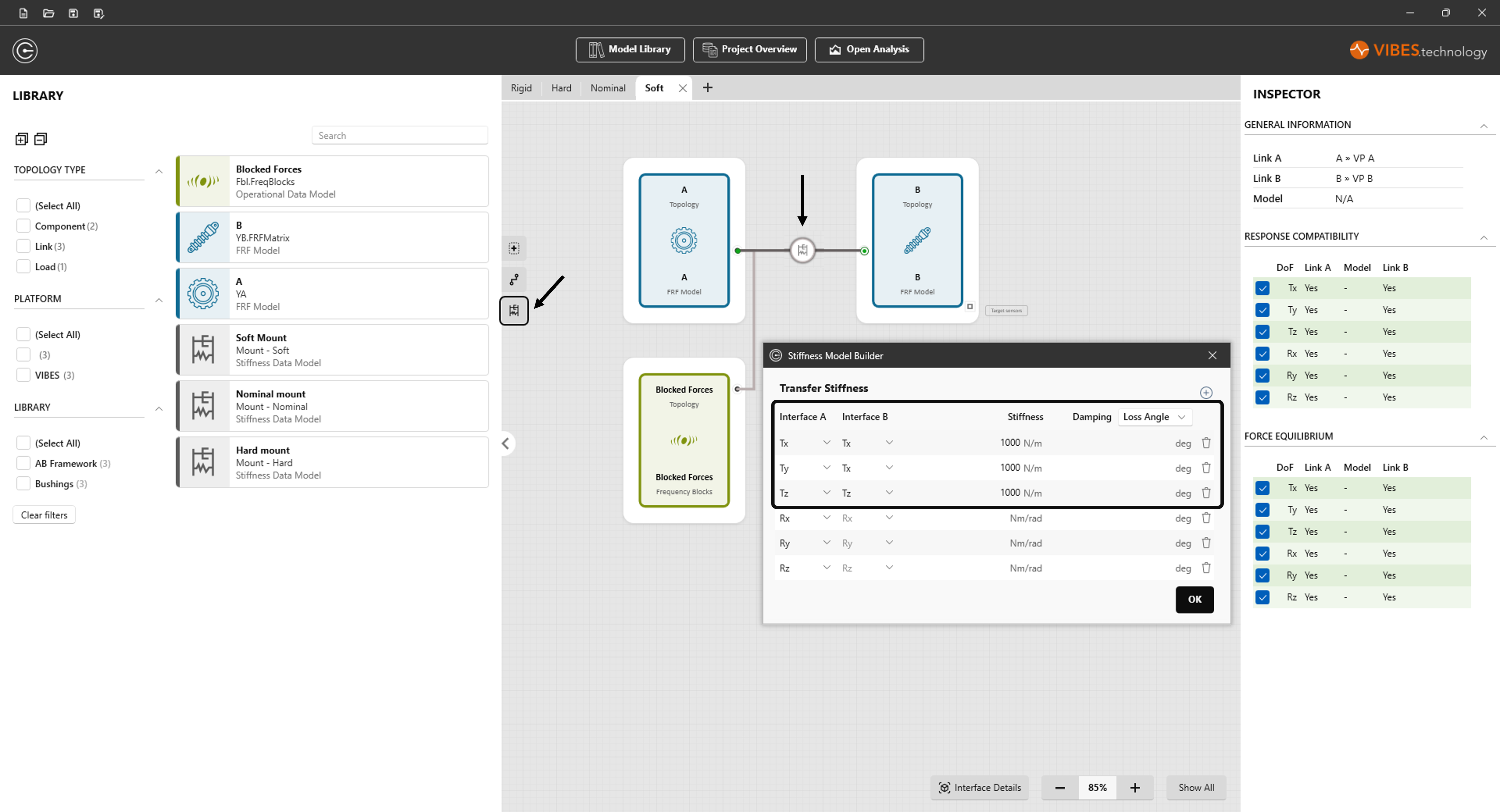The width and height of the screenshot is (1500, 812).
Task: Edit the Tx stiffness value 1000
Action: pos(1010,443)
